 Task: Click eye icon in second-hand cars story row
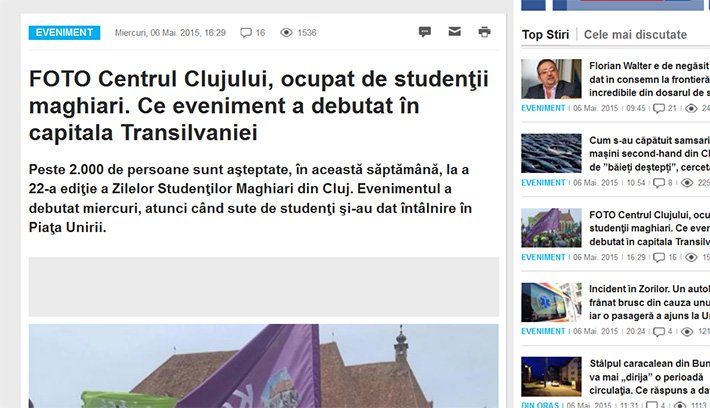tap(687, 182)
